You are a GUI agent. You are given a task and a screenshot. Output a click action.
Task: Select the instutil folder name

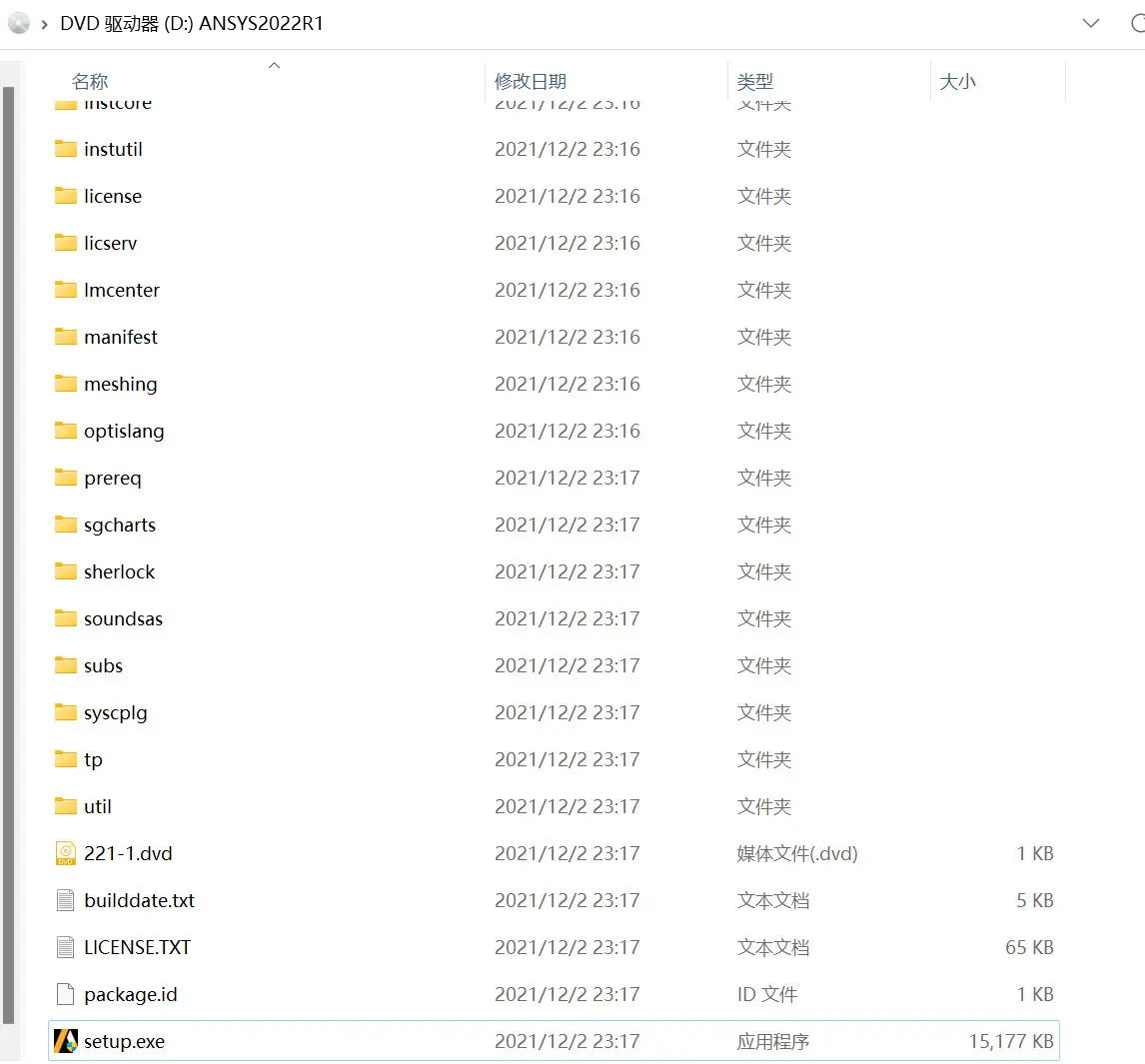pyautogui.click(x=113, y=149)
